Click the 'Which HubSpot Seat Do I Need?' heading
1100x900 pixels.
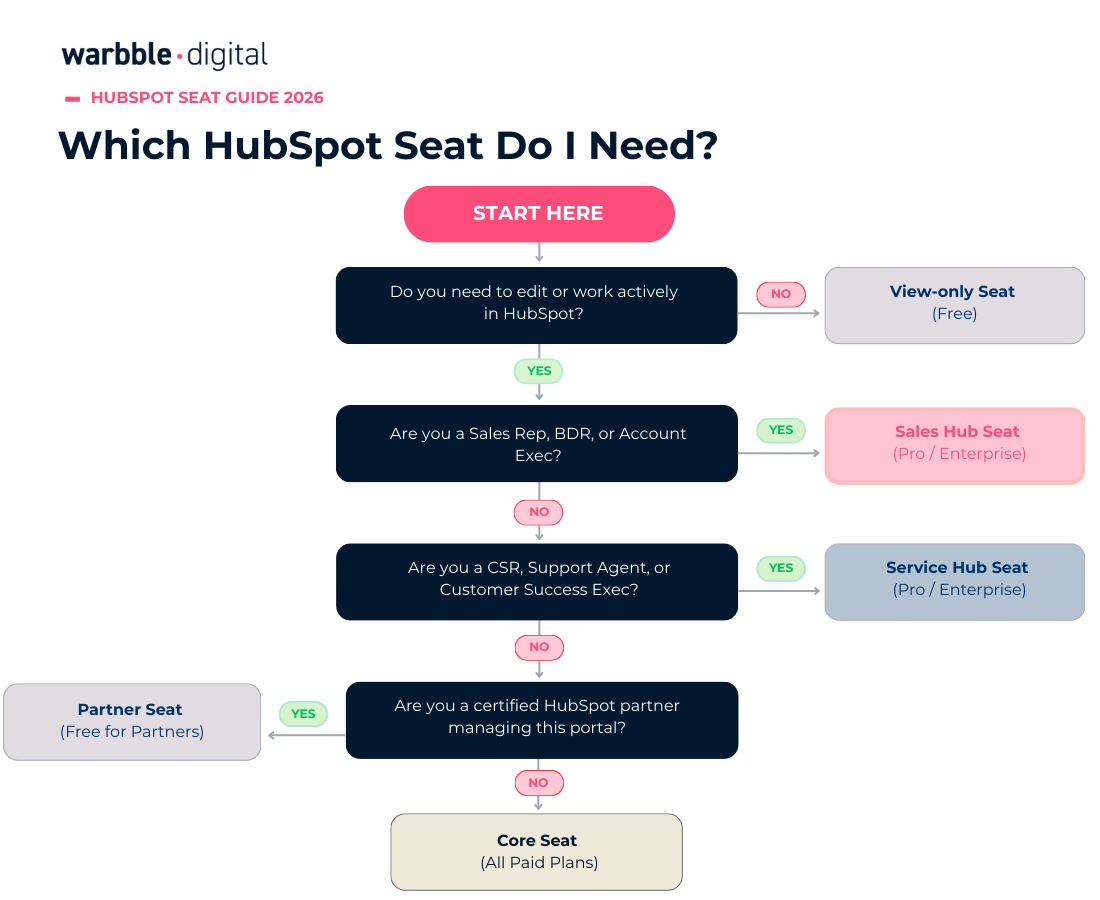click(388, 146)
